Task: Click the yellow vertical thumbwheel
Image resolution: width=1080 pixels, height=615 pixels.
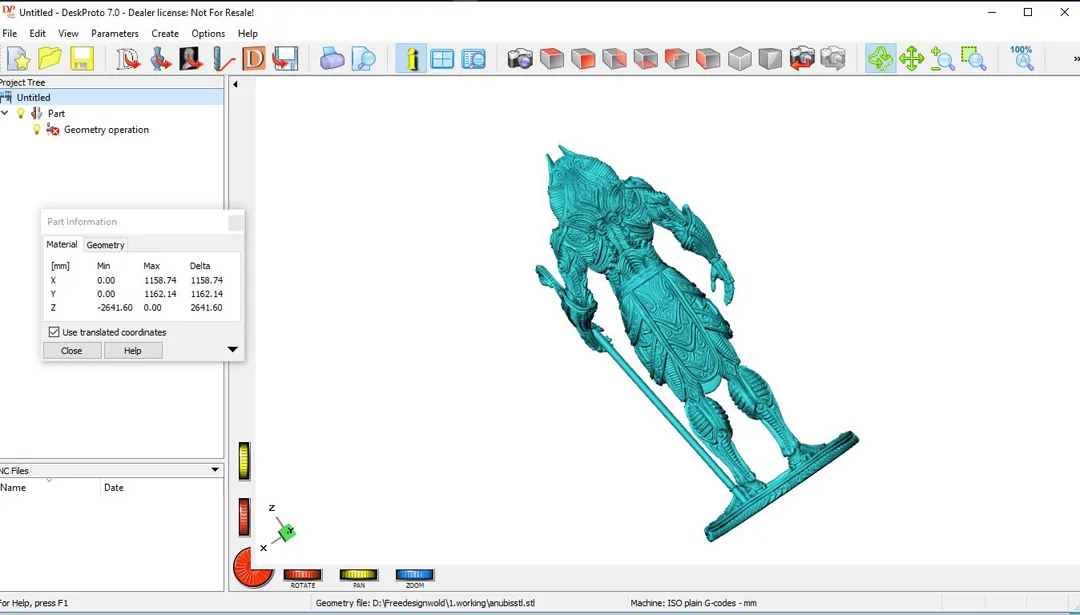Action: click(x=244, y=461)
